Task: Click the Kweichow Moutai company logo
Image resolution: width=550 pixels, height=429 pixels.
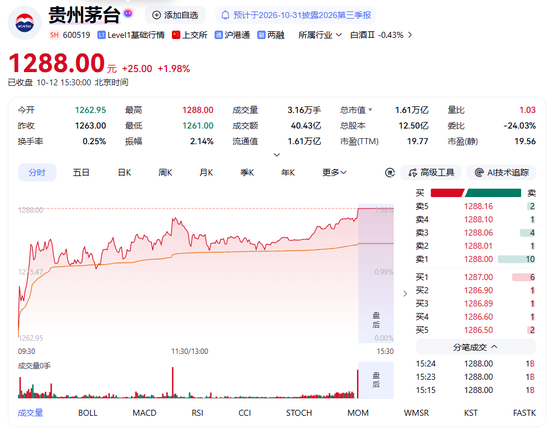Action: (25, 23)
